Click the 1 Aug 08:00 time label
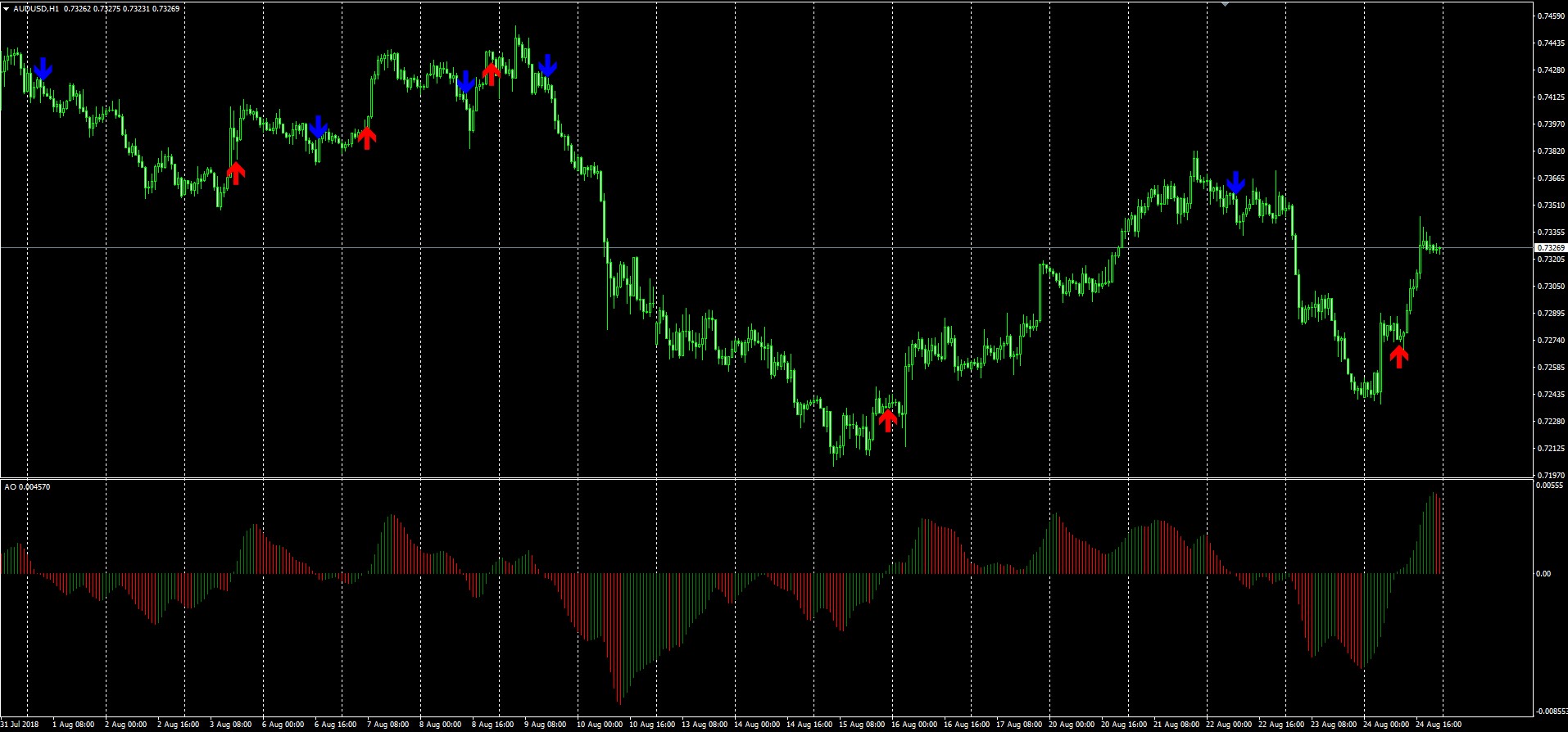The width and height of the screenshot is (1568, 732). pos(73,725)
